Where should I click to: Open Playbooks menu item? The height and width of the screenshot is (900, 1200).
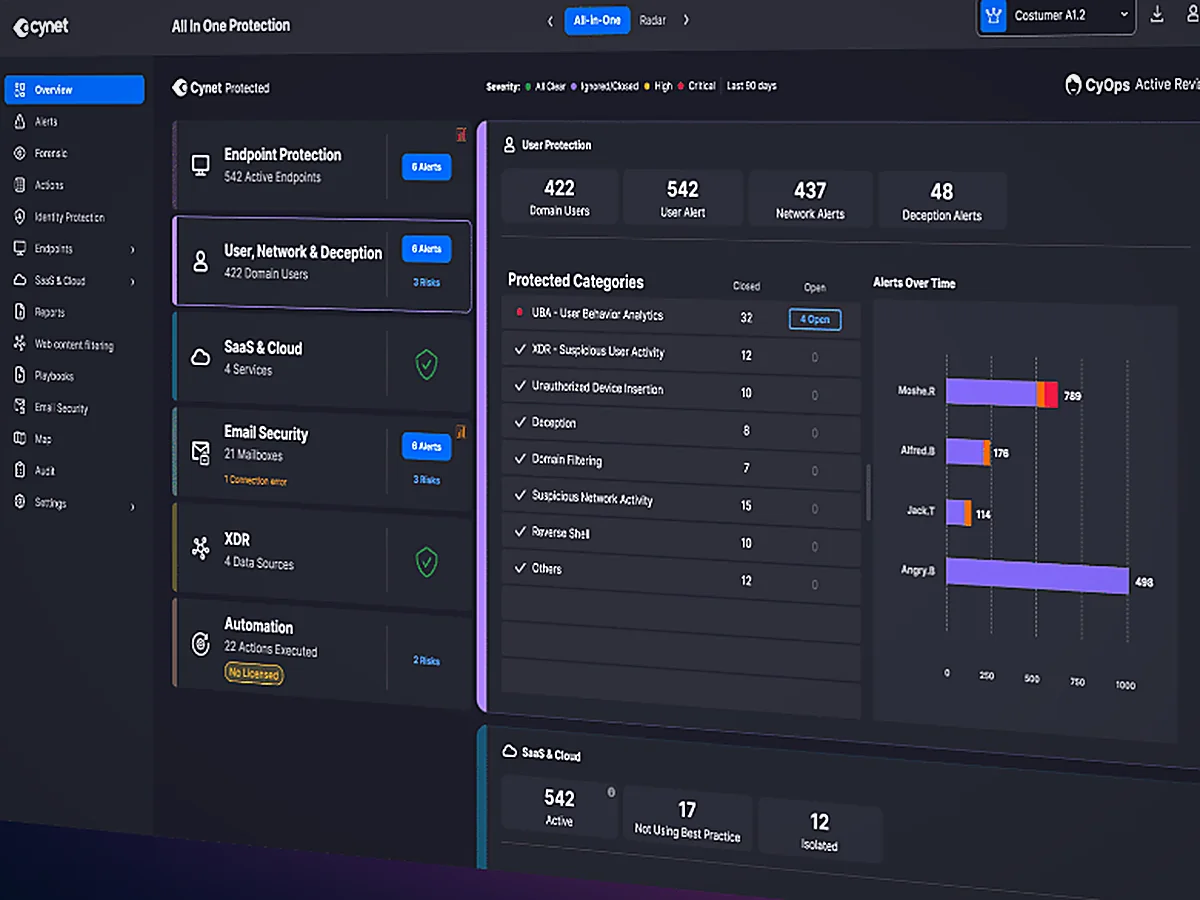54,376
